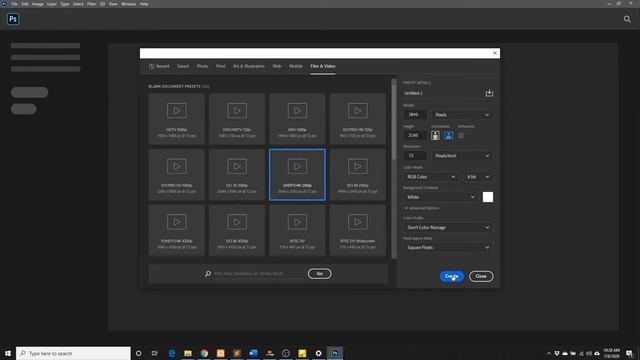Viewport: 640px width, 360px height.
Task: Select landscape orientation icon
Action: pos(448,135)
